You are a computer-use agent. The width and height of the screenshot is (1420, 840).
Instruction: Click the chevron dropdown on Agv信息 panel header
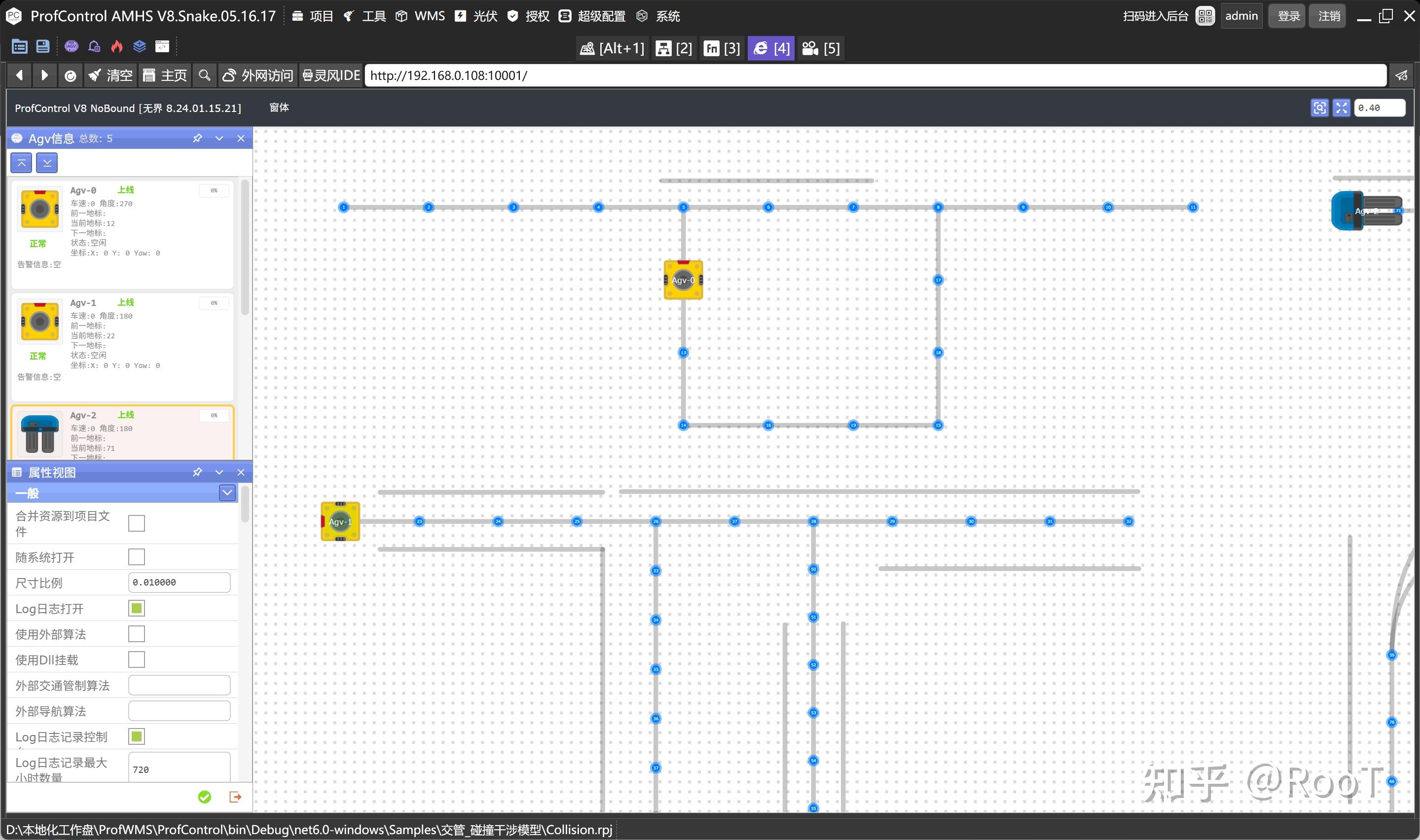click(219, 139)
